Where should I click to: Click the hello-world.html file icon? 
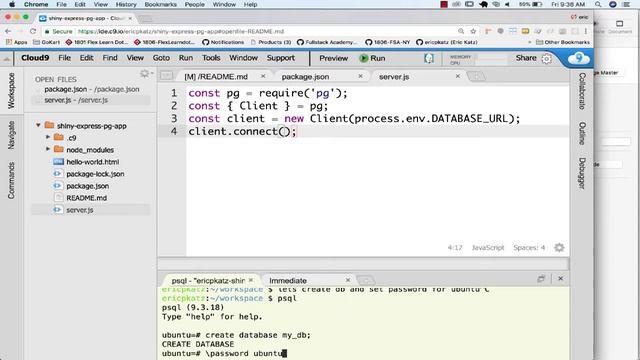pyautogui.click(x=58, y=162)
